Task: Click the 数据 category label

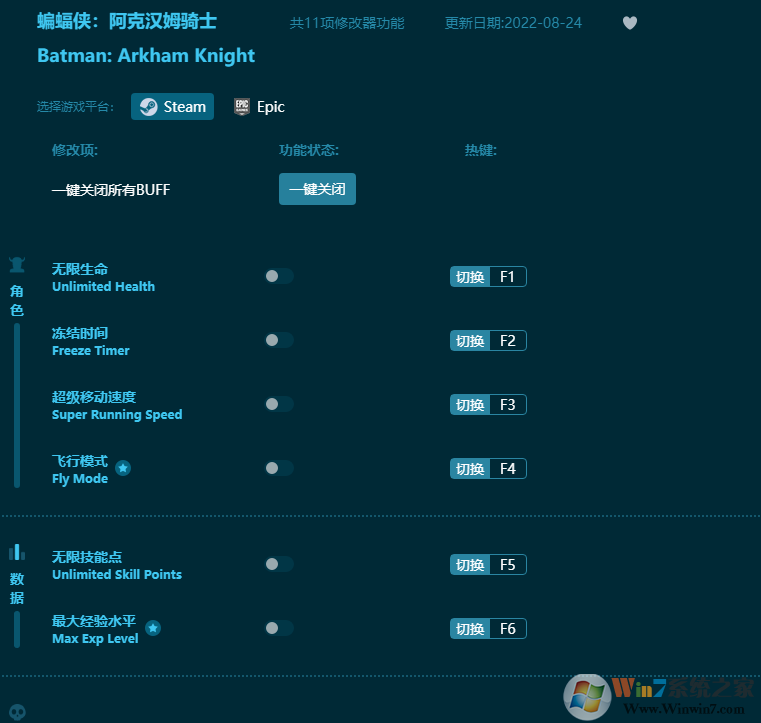Action: pyautogui.click(x=17, y=588)
